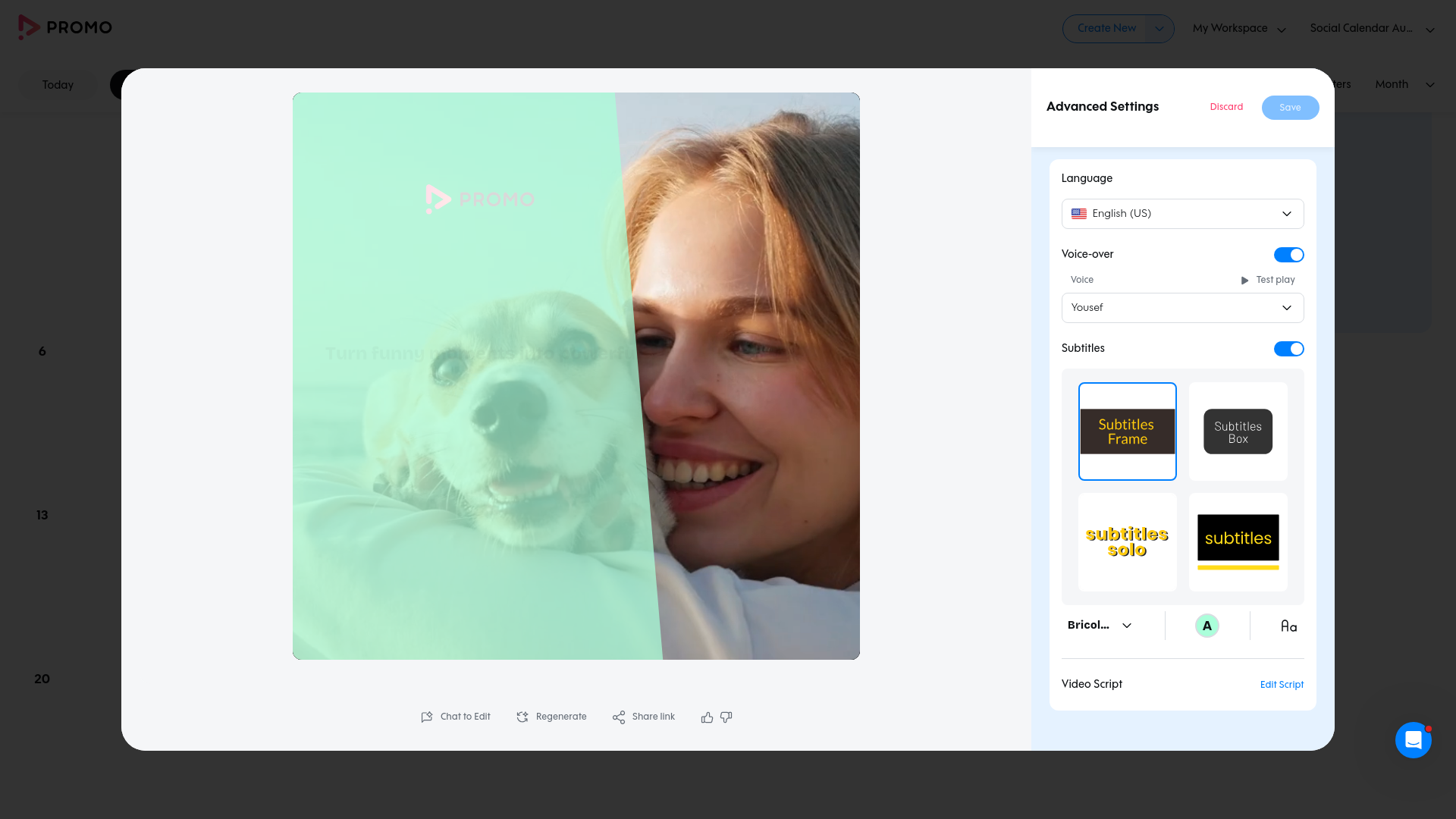Image resolution: width=1456 pixels, height=819 pixels.
Task: Click the Advanced Settings title
Action: coord(1103,107)
